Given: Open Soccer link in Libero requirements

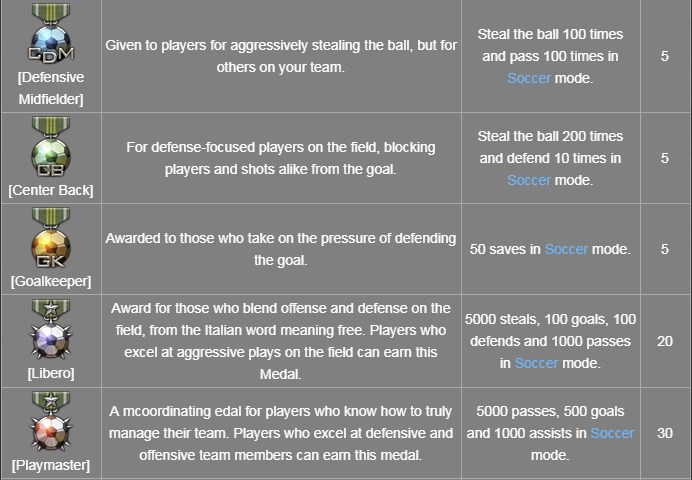Looking at the screenshot, I should (x=536, y=363).
